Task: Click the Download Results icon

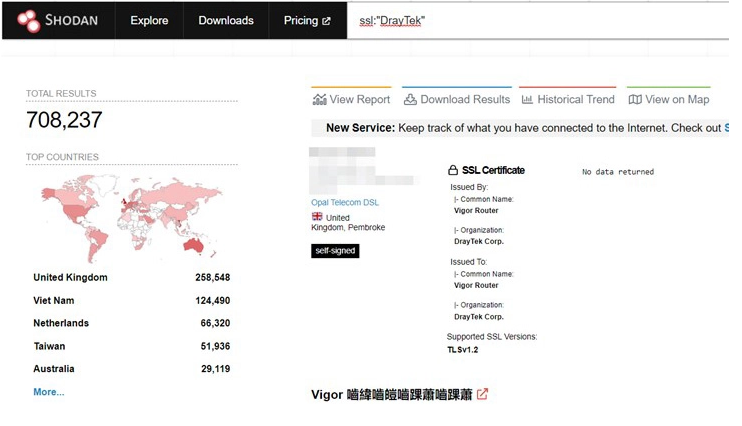Action: pyautogui.click(x=410, y=99)
